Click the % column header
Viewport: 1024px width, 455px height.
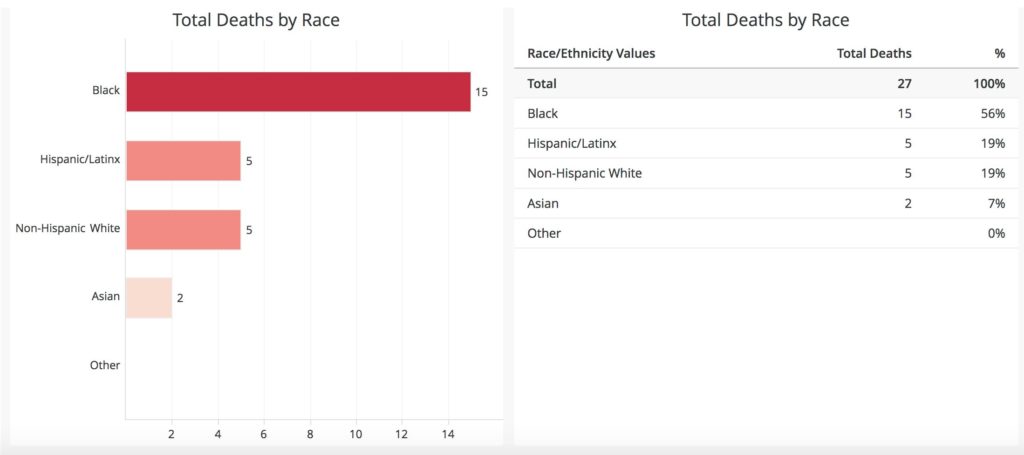click(x=998, y=53)
